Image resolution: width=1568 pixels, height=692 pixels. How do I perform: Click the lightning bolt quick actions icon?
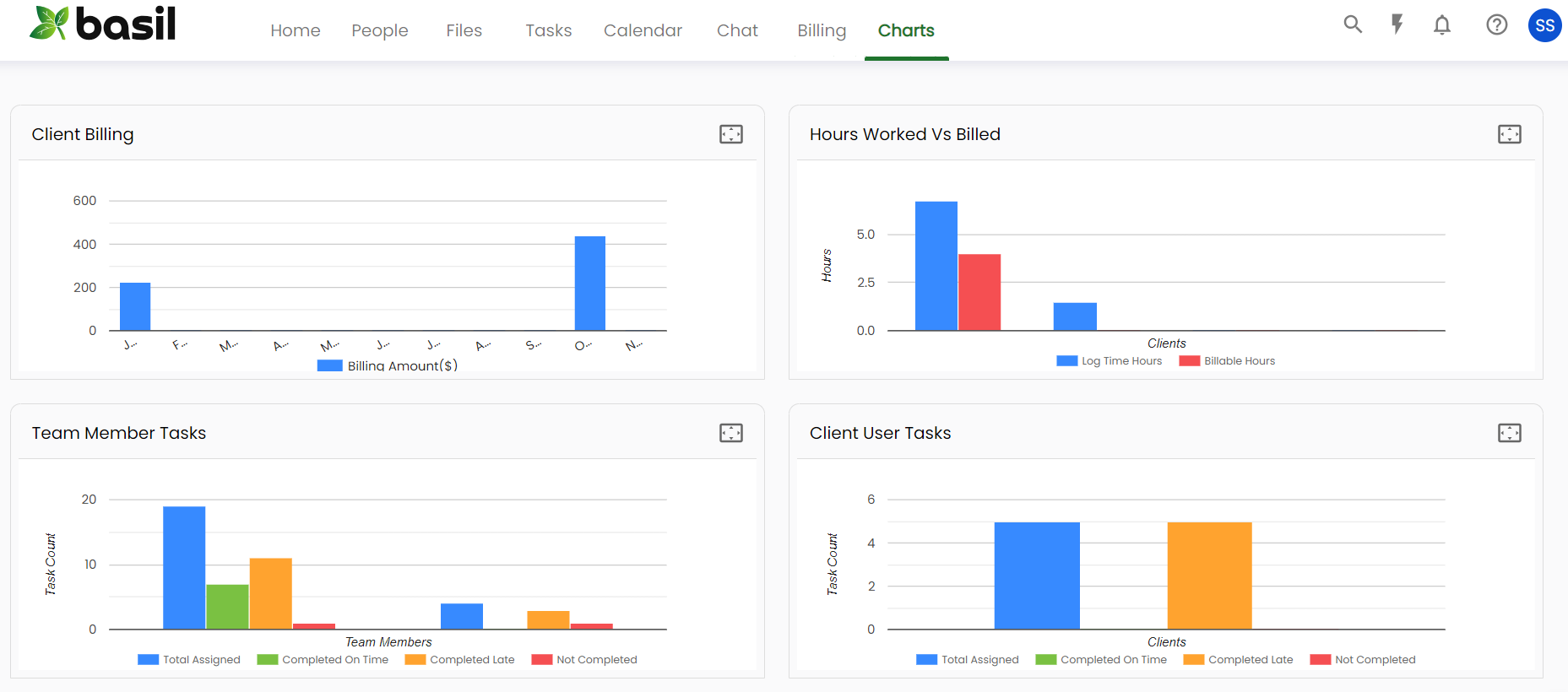[x=1397, y=24]
